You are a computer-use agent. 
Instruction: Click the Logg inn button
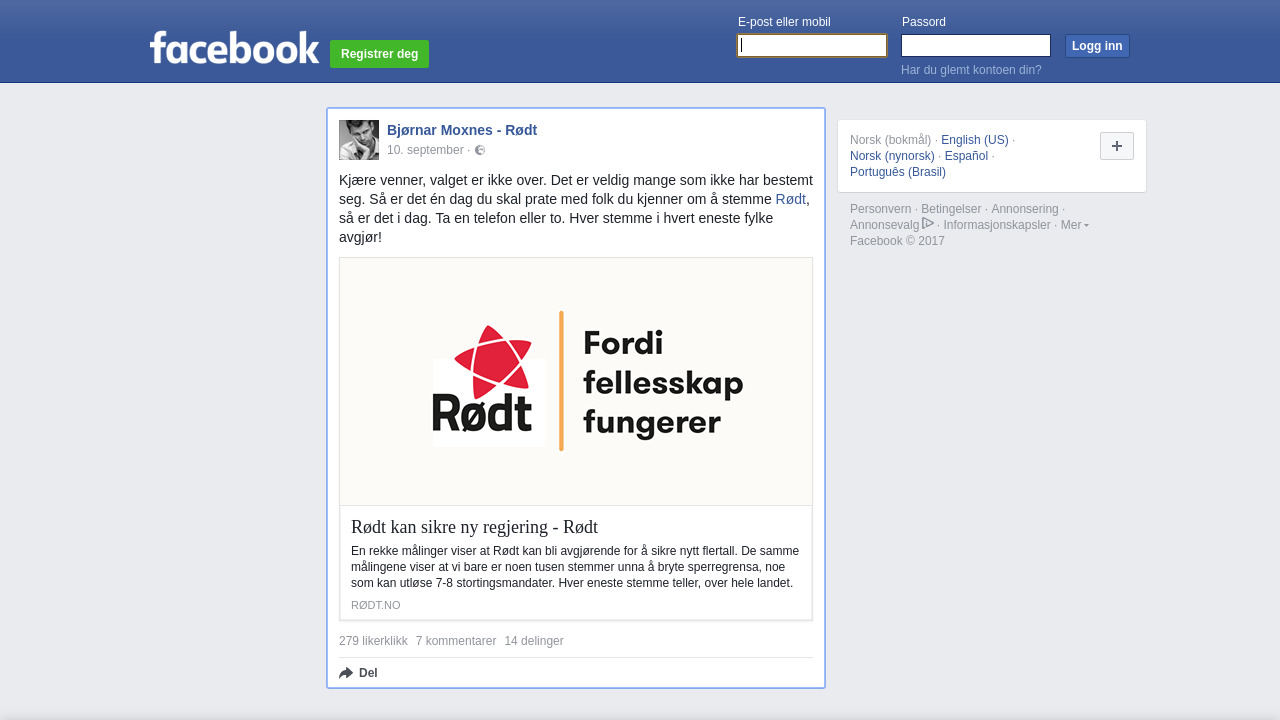click(x=1097, y=46)
